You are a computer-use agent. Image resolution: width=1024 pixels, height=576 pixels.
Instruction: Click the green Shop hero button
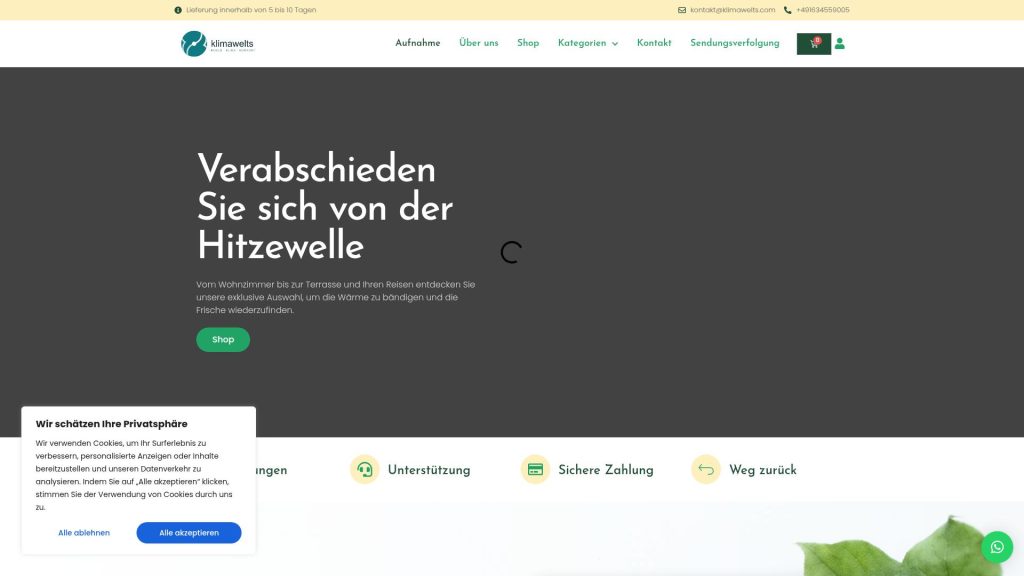coord(223,340)
